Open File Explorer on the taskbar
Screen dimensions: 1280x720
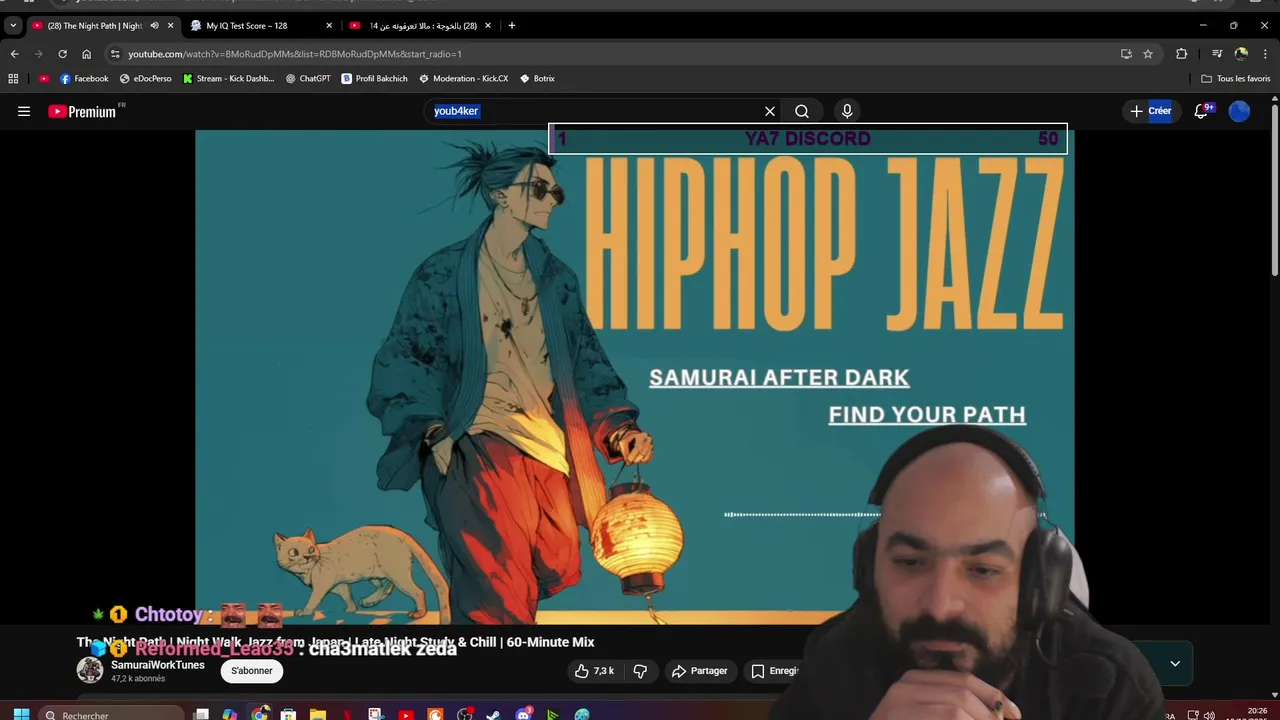tap(317, 714)
